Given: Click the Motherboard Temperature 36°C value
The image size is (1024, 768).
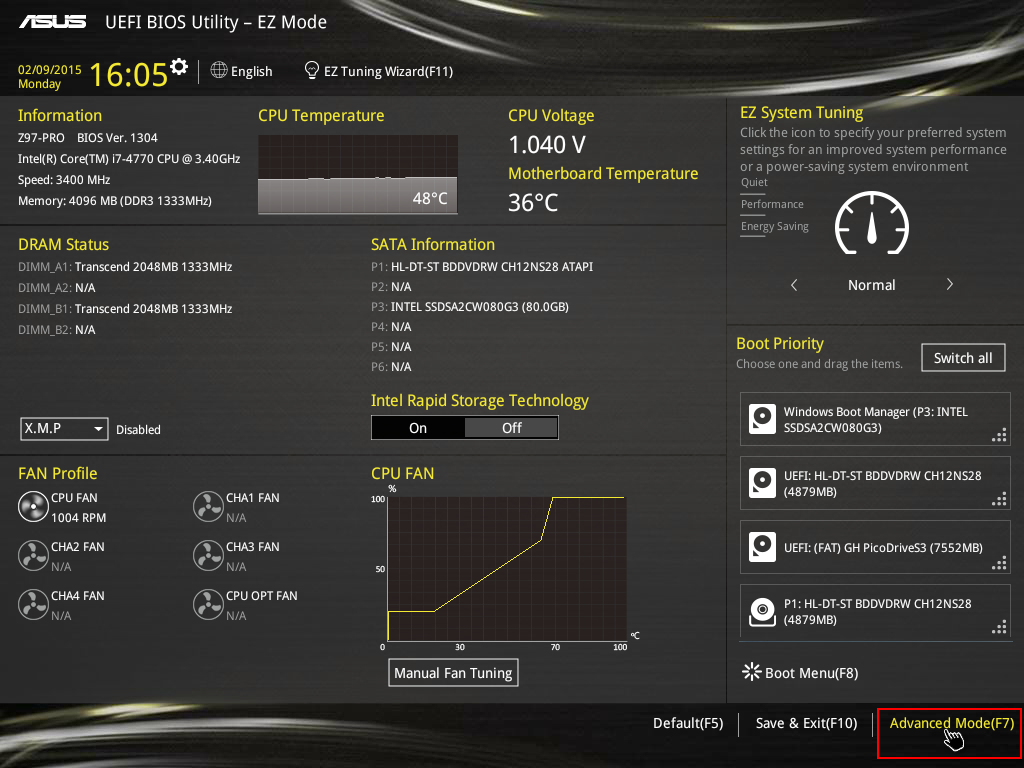Looking at the screenshot, I should click(533, 202).
